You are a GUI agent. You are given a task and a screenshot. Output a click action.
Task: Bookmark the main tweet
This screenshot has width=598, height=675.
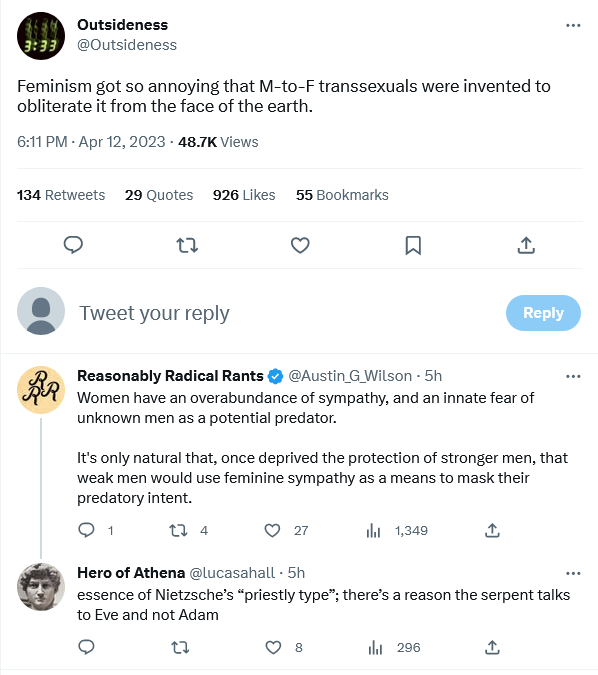tap(413, 245)
